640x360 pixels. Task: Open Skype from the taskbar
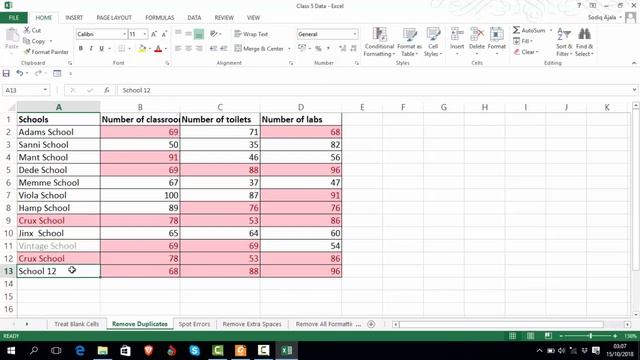click(195, 350)
